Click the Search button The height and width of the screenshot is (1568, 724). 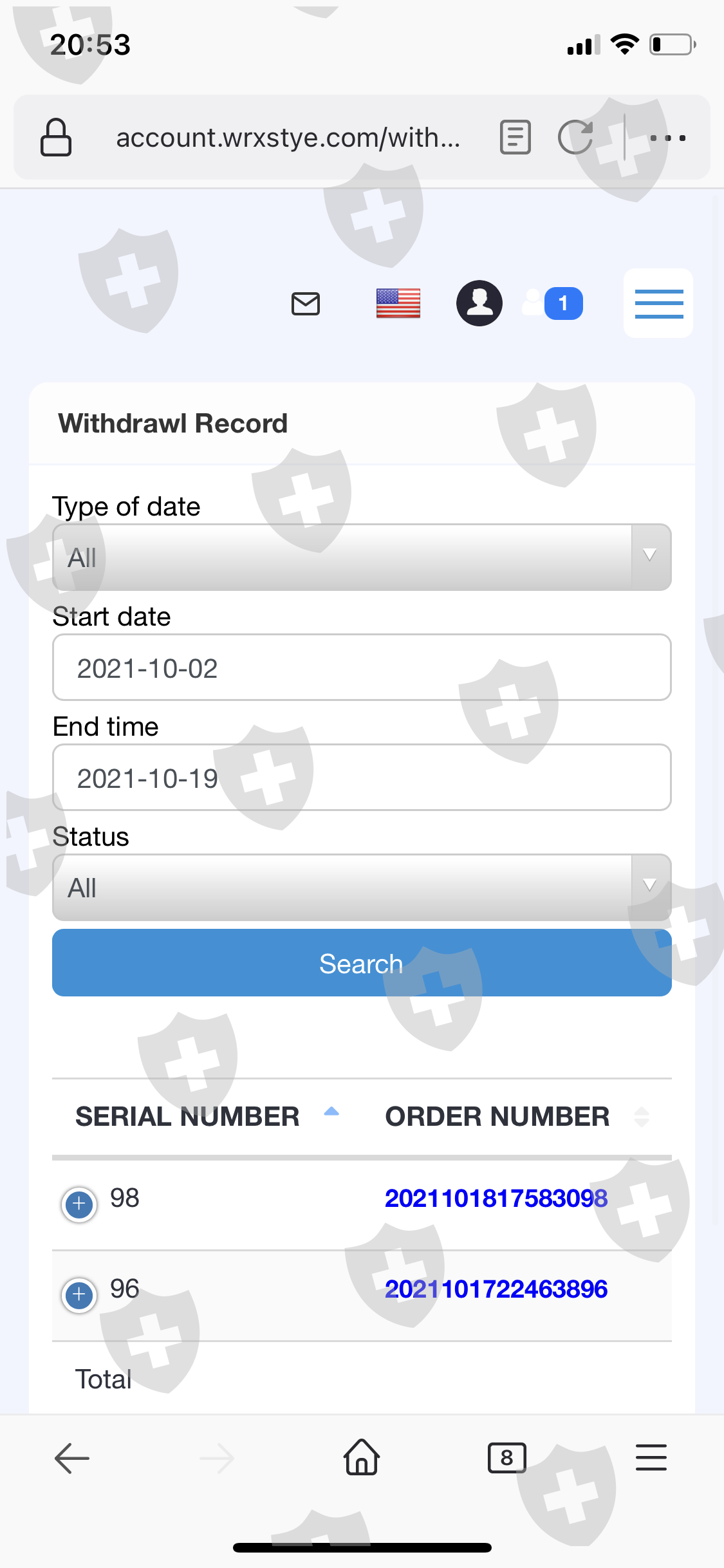point(362,963)
